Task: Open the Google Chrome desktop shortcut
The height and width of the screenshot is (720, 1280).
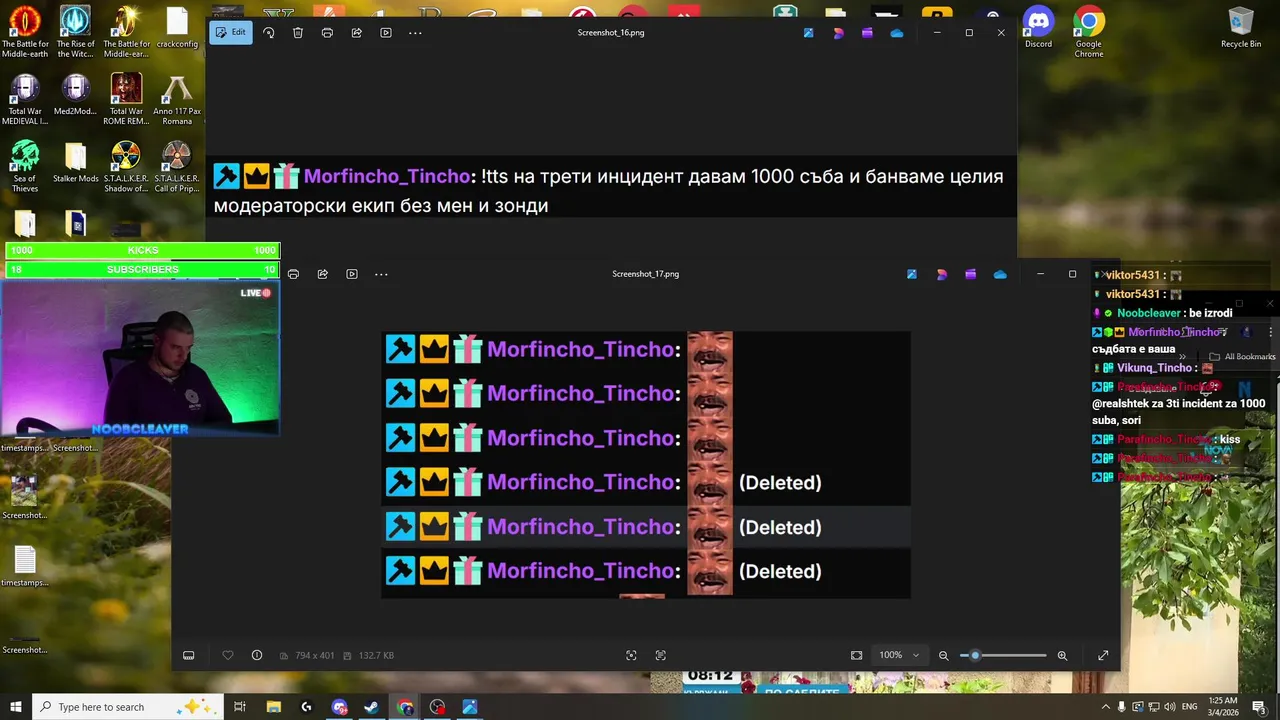Action: click(1089, 31)
